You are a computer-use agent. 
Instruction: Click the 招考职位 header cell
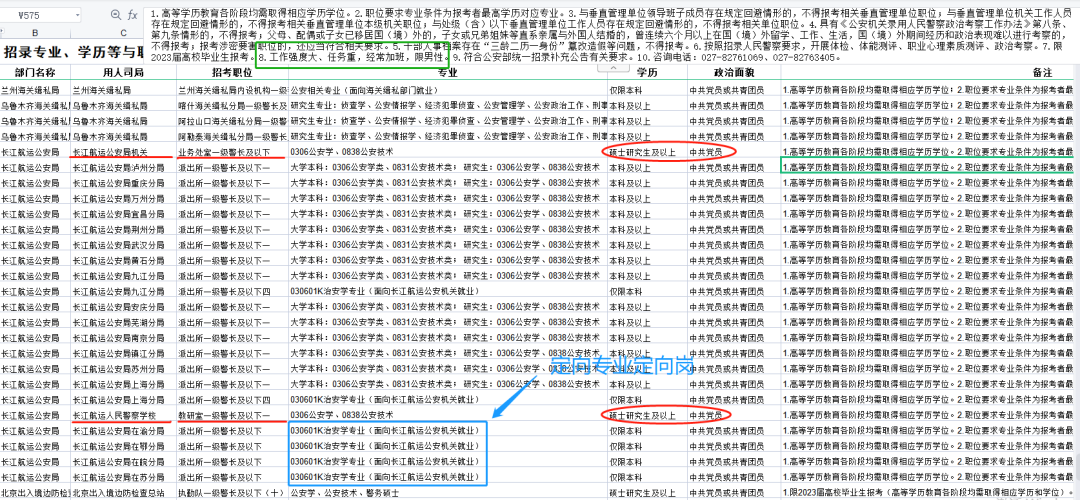coord(232,72)
